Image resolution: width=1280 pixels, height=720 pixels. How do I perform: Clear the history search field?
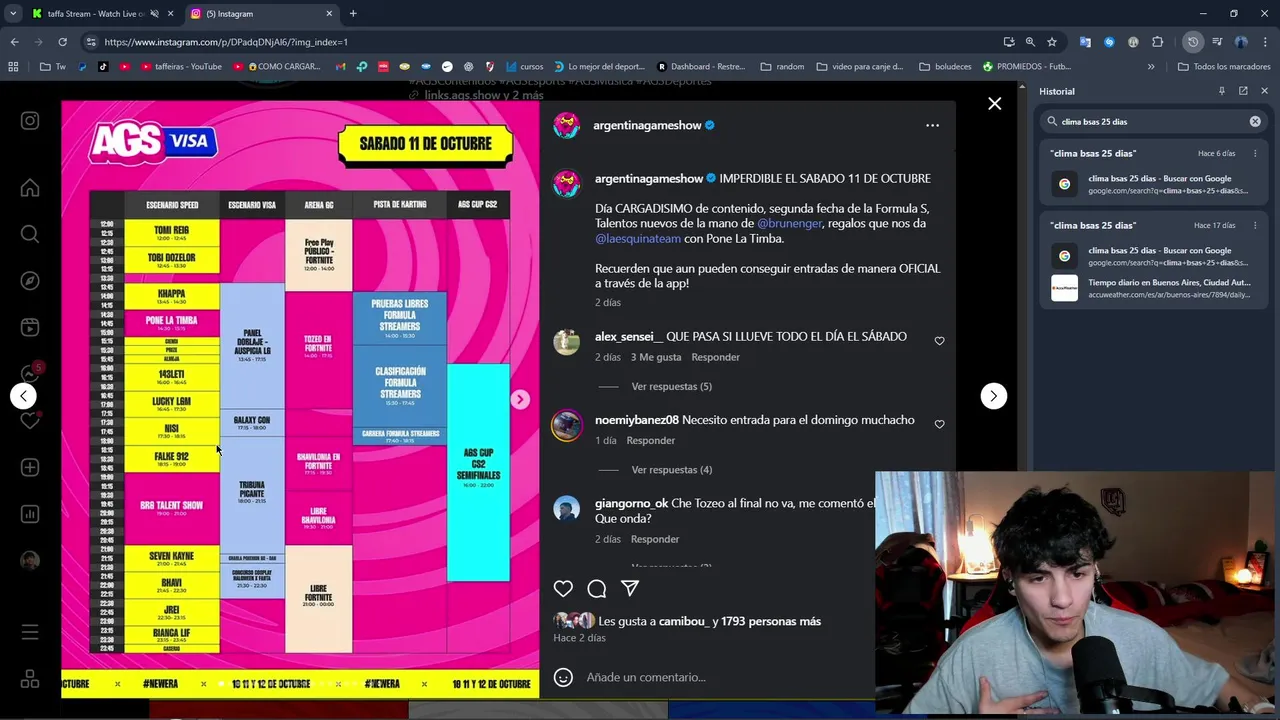click(1255, 121)
